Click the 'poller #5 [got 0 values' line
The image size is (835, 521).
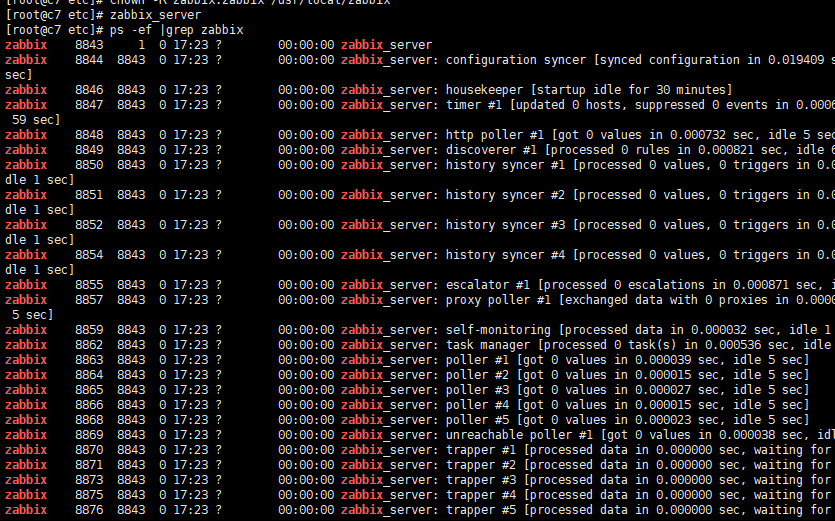pos(627,420)
